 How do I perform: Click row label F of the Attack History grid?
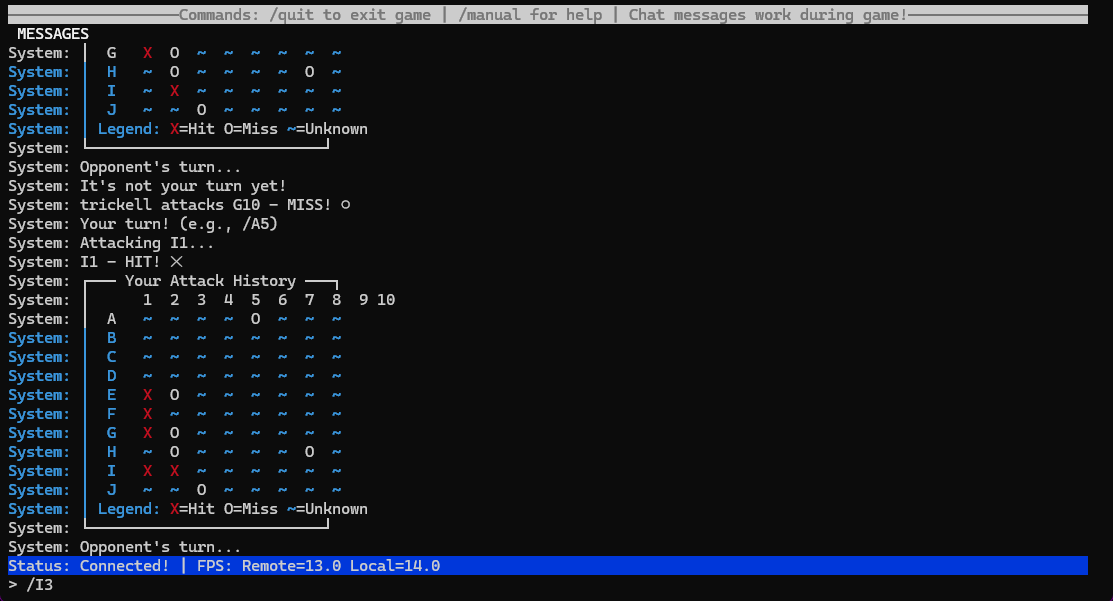tap(111, 414)
